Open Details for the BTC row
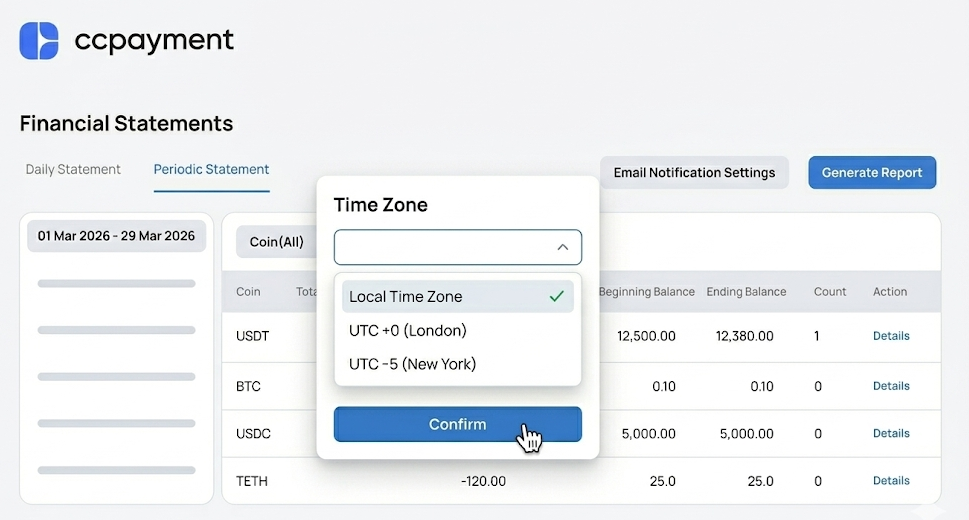Image resolution: width=969 pixels, height=520 pixels. [891, 386]
